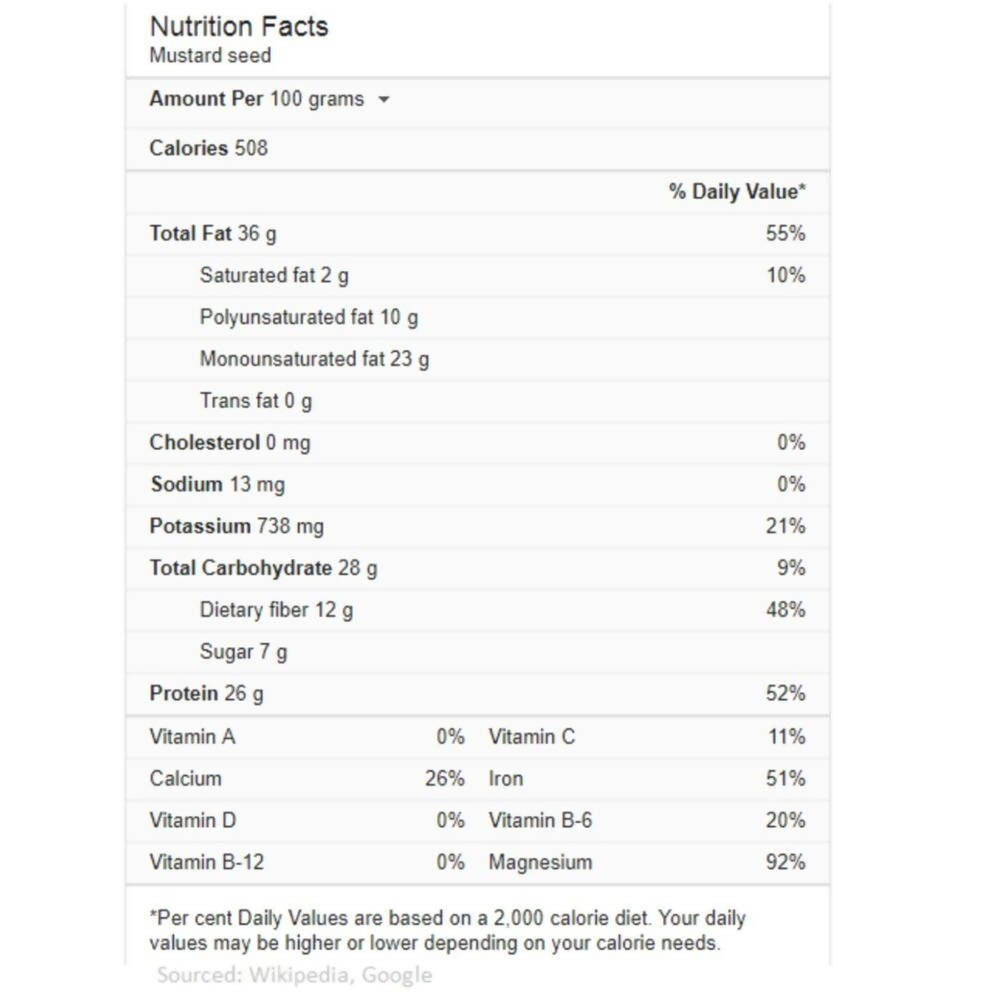Click the Calories 508 row

tap(209, 148)
